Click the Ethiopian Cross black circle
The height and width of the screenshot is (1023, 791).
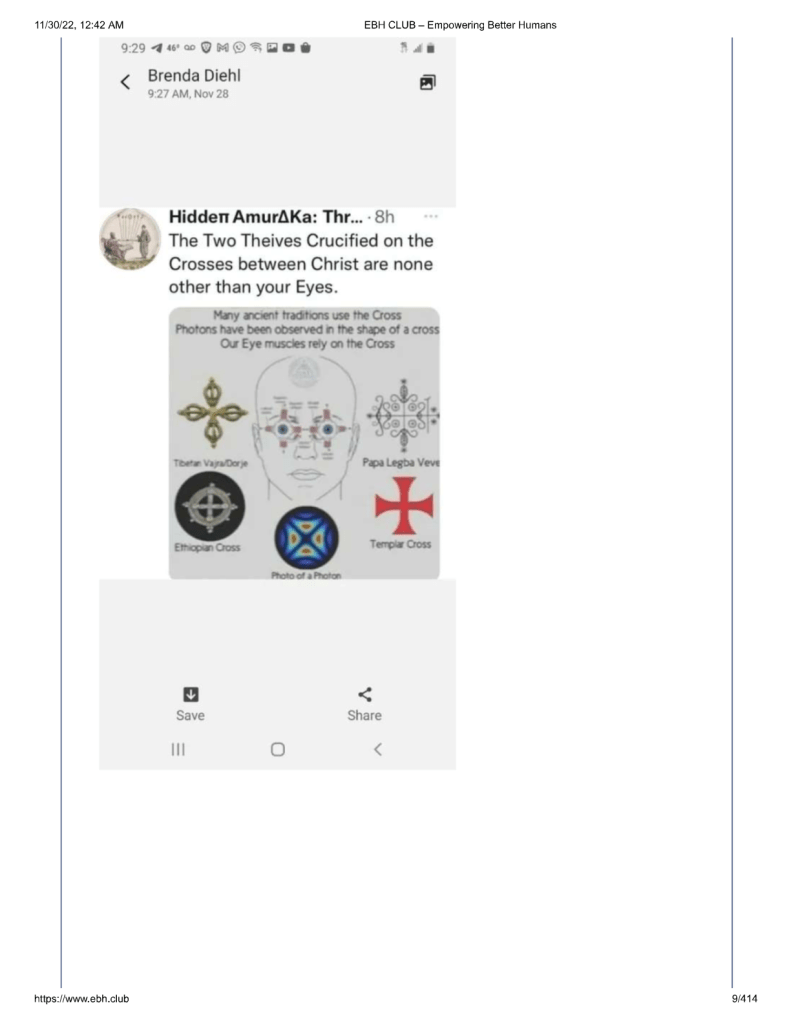[x=209, y=506]
